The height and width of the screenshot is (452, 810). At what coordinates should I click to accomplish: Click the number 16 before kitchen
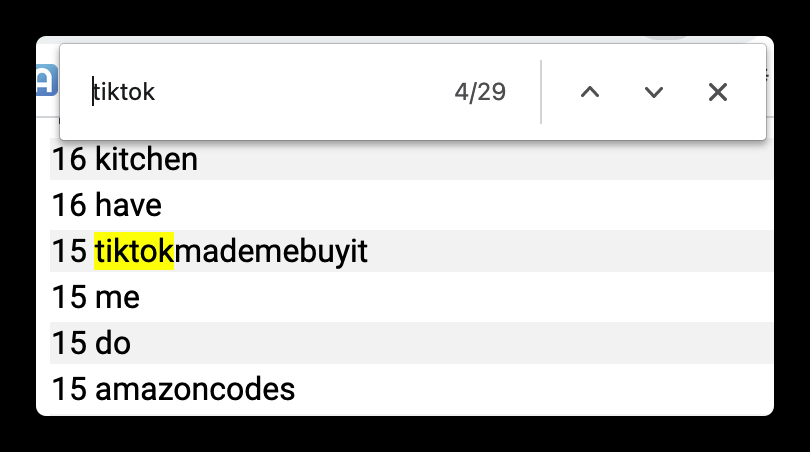pos(69,159)
